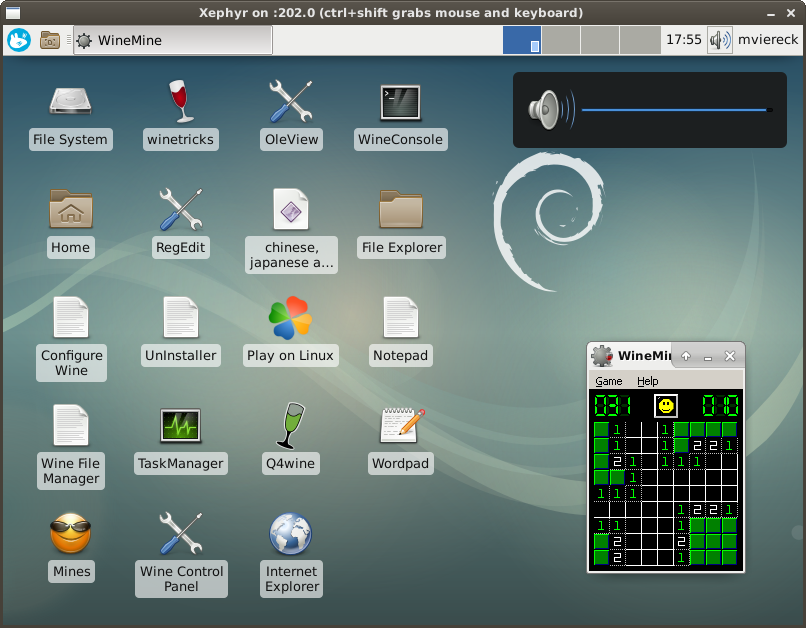806x628 pixels.
Task: Roll up the WineMine window with arrow button
Action: [686, 356]
